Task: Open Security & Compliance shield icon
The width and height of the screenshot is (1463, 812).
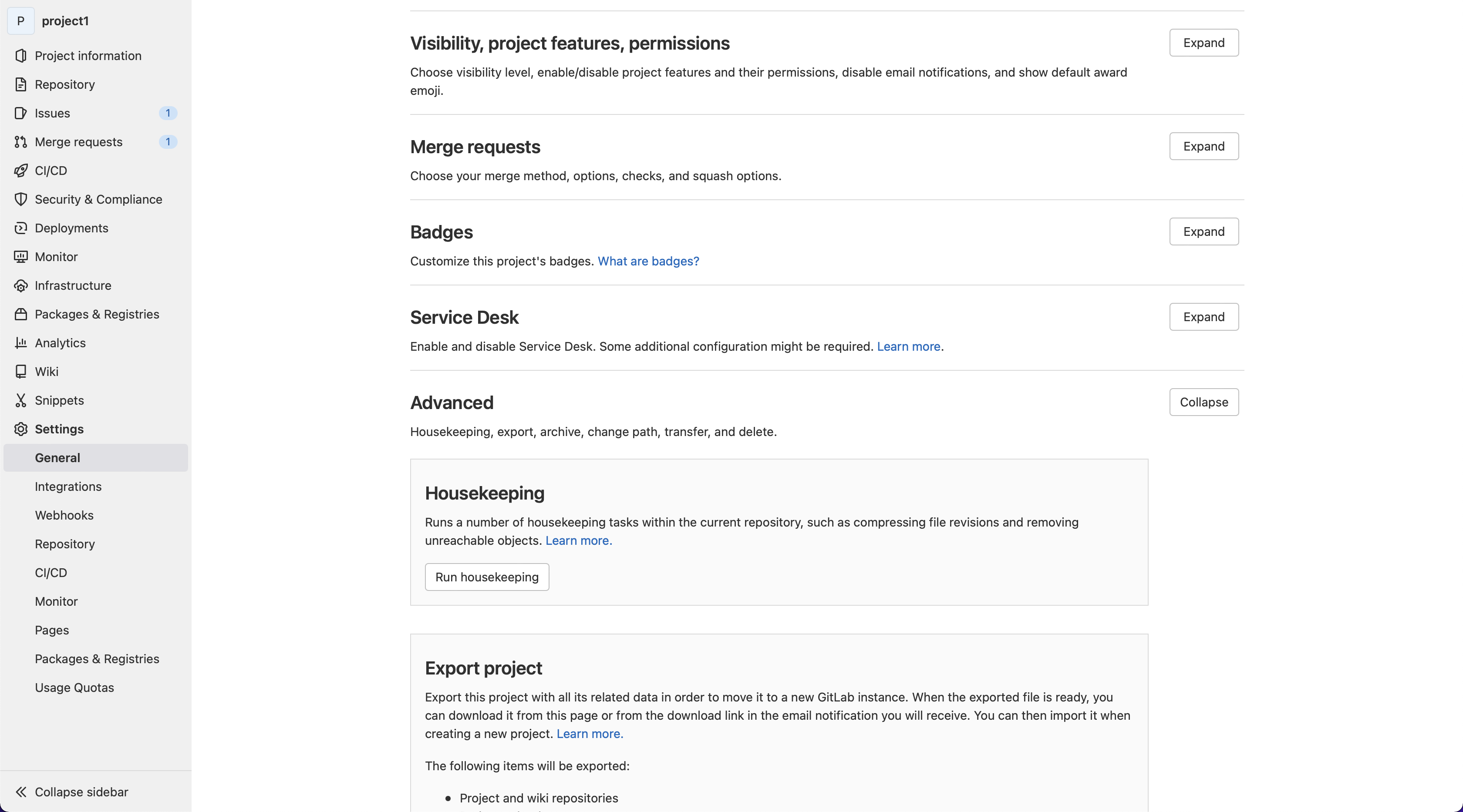Action: [x=20, y=199]
